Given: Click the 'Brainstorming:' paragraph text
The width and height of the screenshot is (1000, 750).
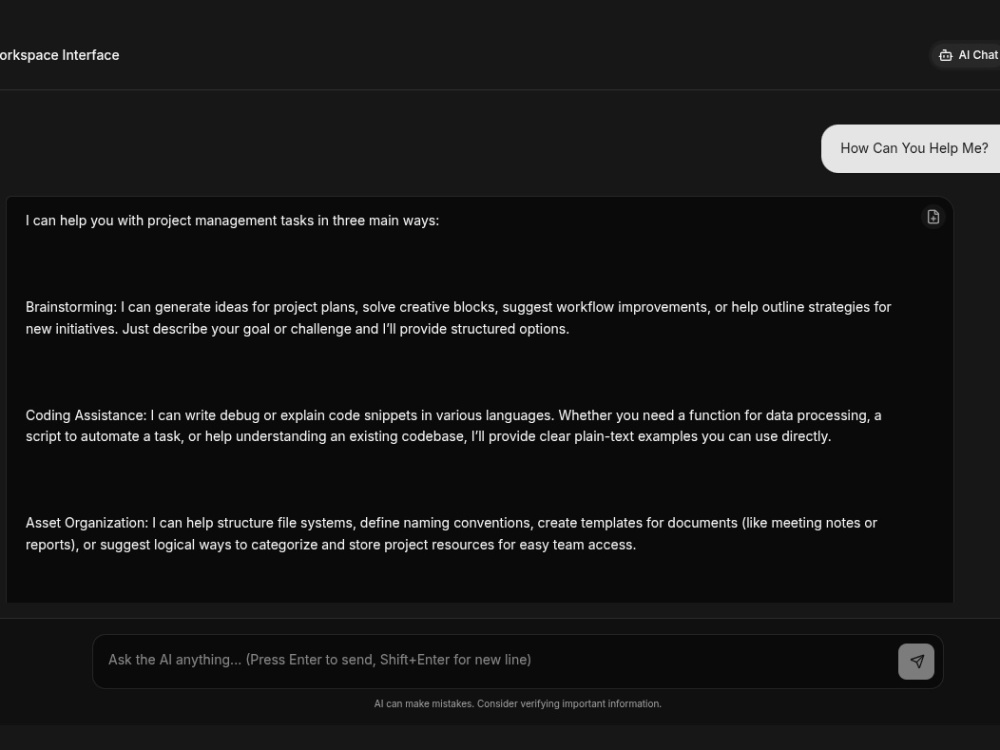Looking at the screenshot, I should coord(458,318).
